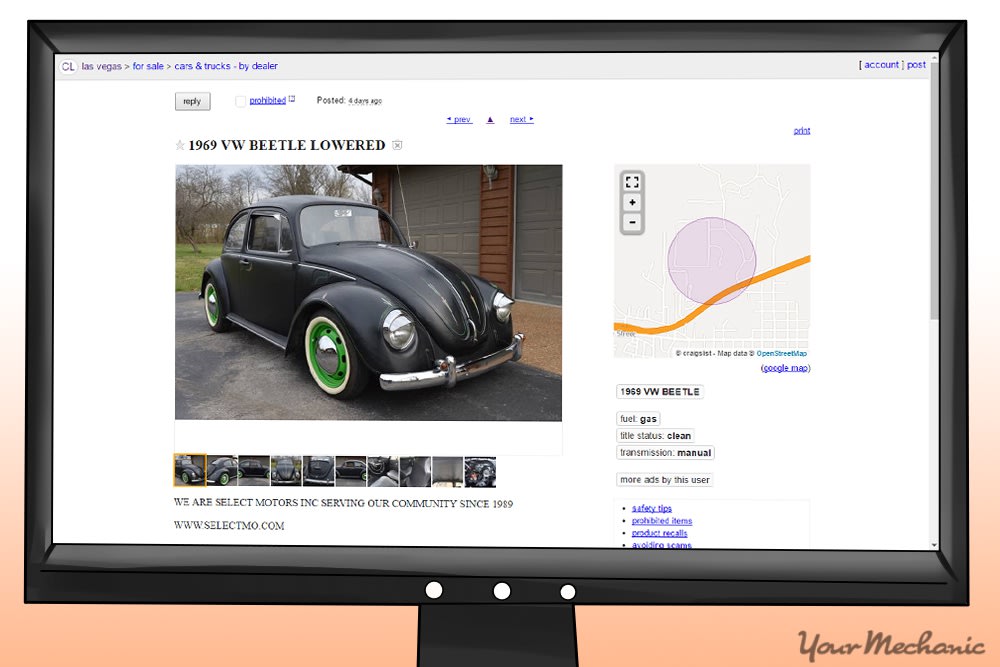Click the 1969 VW BEETLE attribute tag
The image size is (1000, 667).
coord(660,392)
